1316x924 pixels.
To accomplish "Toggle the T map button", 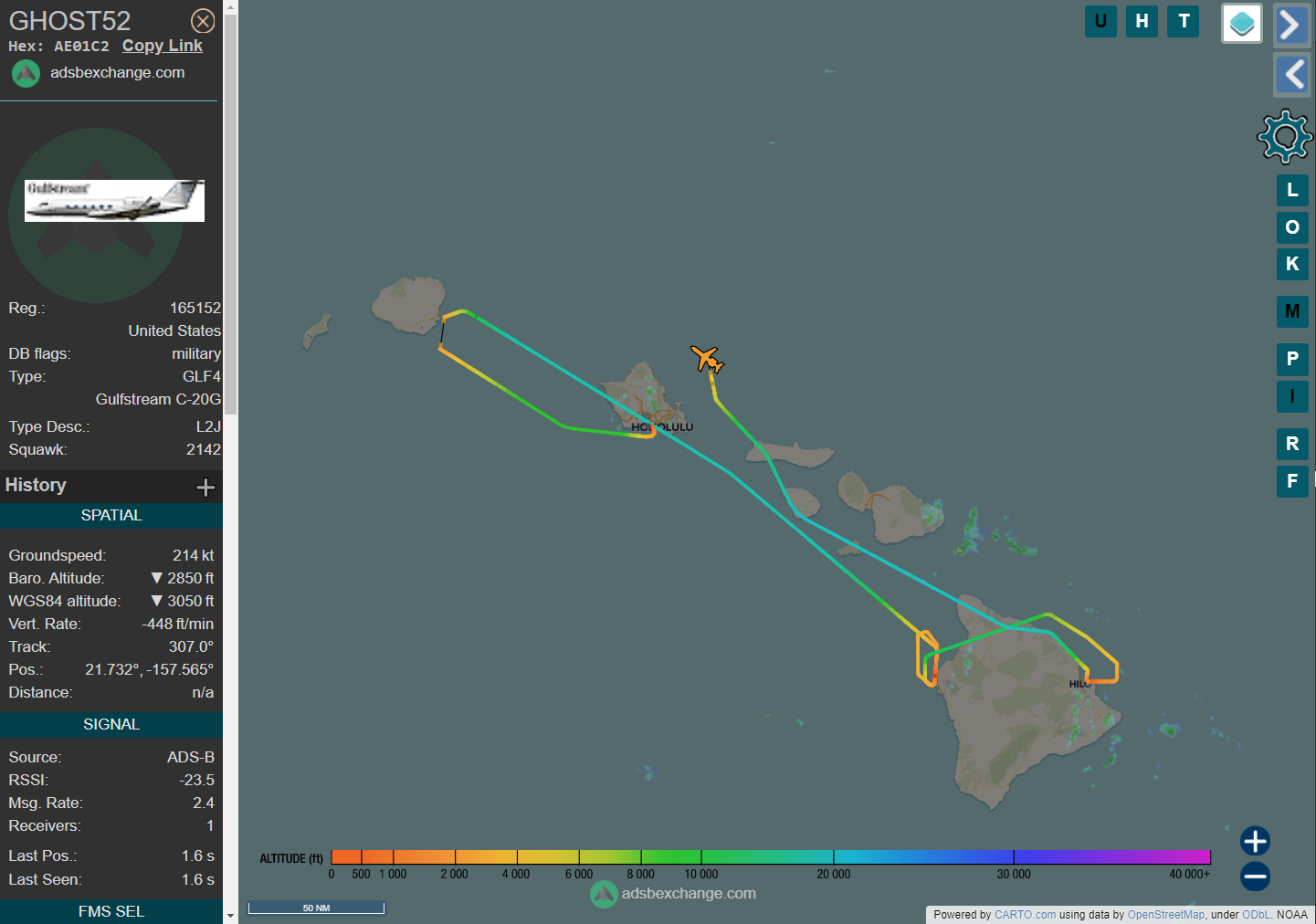I will point(1184,21).
